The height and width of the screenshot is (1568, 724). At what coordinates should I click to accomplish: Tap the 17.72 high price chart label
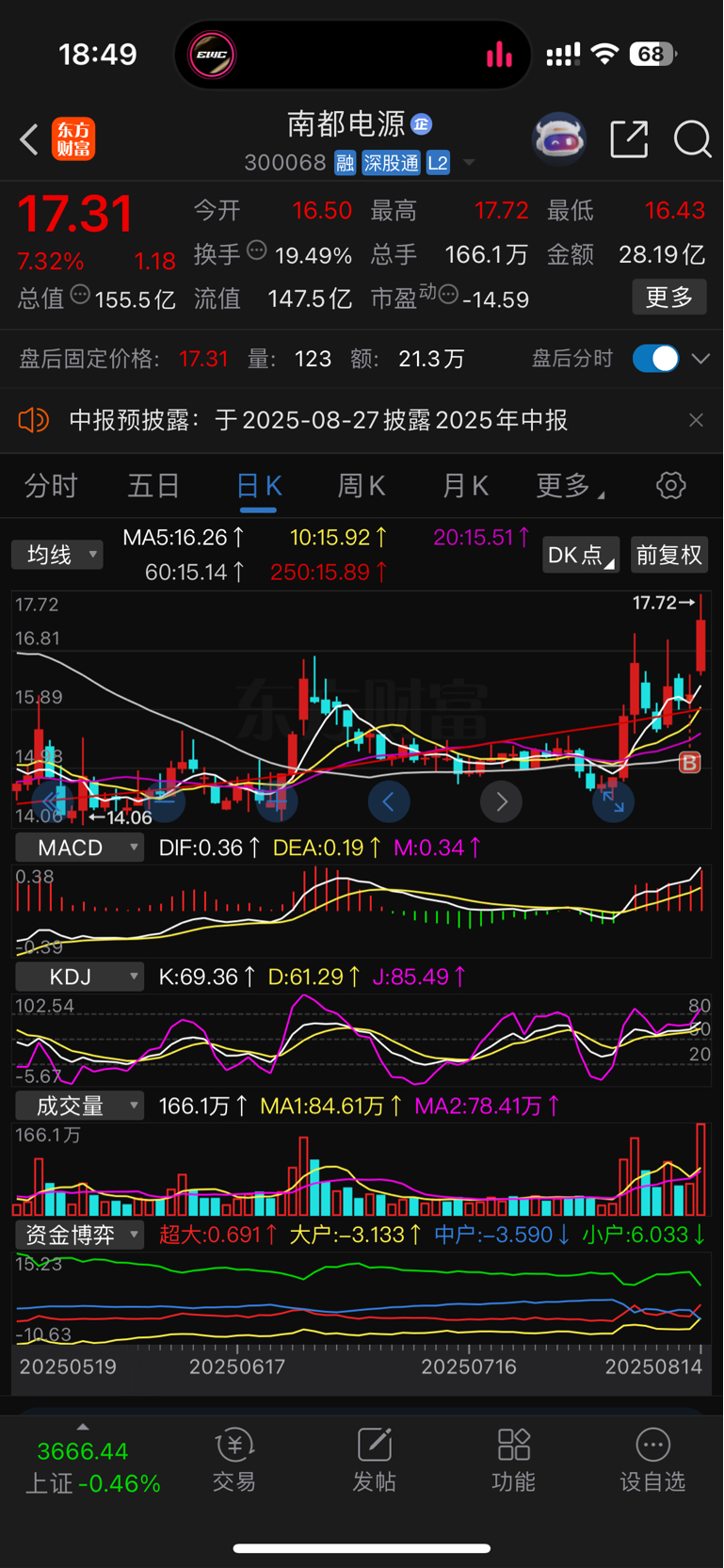pos(664,603)
